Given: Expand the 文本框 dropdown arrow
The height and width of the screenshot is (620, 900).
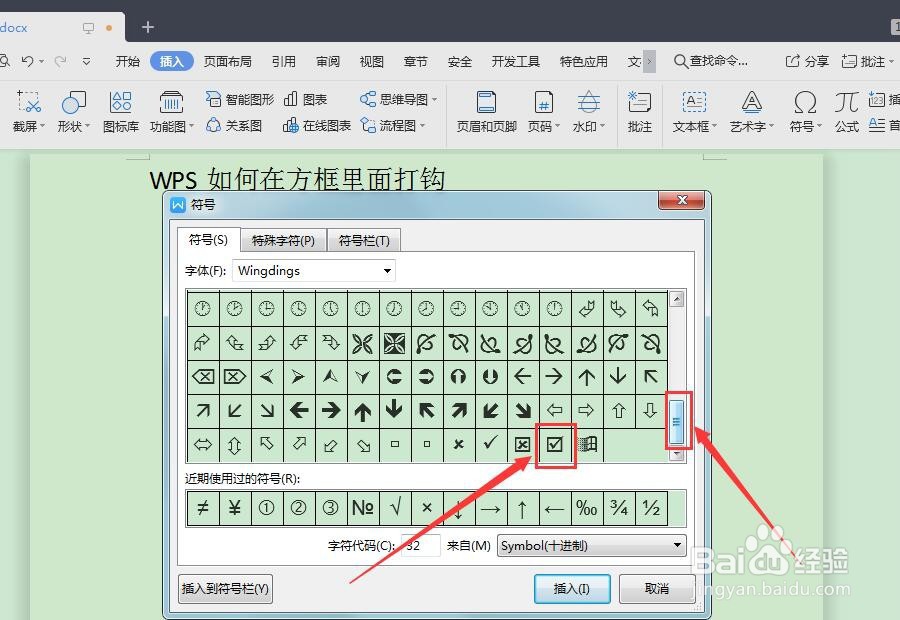Looking at the screenshot, I should click(x=714, y=126).
